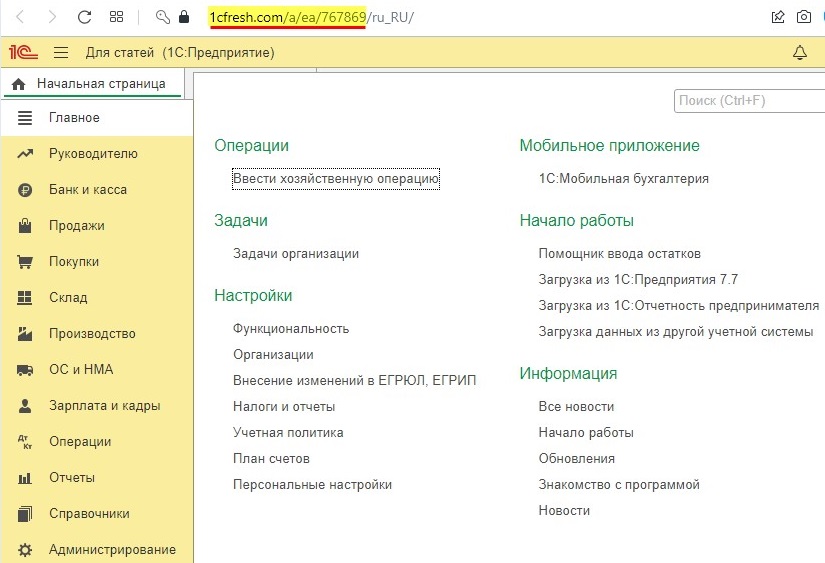Click the Главное list icon
Screen dimensions: 825x563
tap(25, 117)
